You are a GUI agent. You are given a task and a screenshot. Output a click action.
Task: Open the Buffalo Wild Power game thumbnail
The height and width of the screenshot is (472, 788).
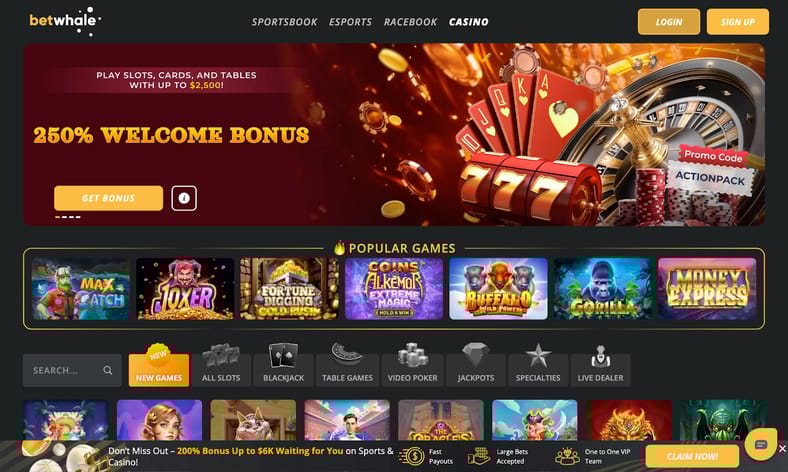[498, 289]
